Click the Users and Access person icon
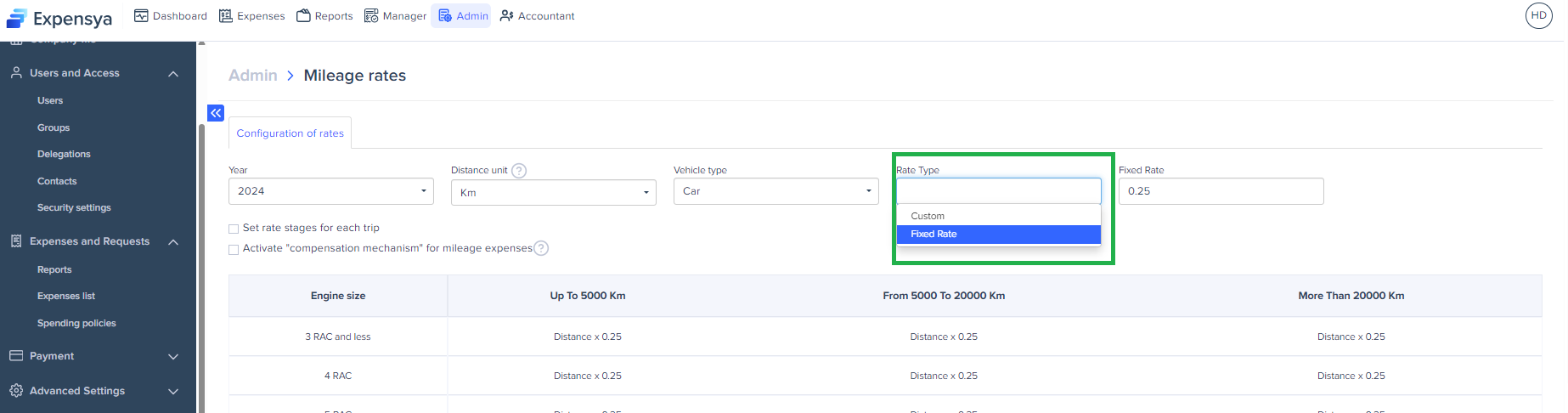1568x413 pixels. click(x=16, y=73)
